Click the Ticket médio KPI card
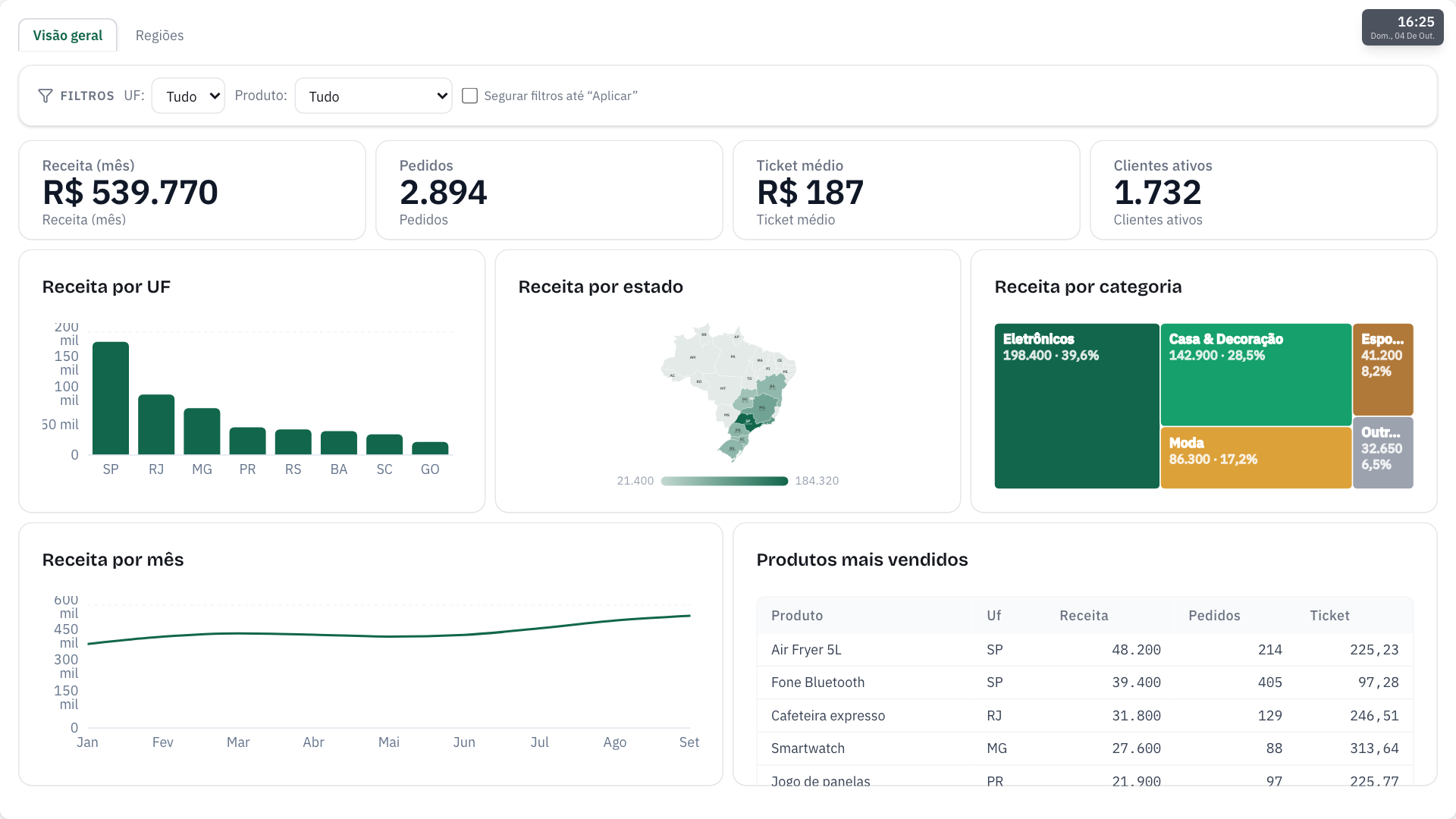Image resolution: width=1456 pixels, height=819 pixels. (x=906, y=190)
